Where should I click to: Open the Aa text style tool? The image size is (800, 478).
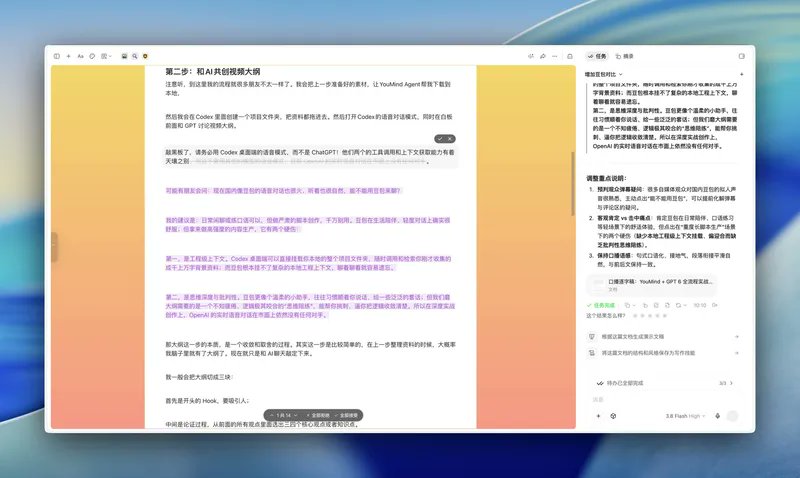click(80, 56)
